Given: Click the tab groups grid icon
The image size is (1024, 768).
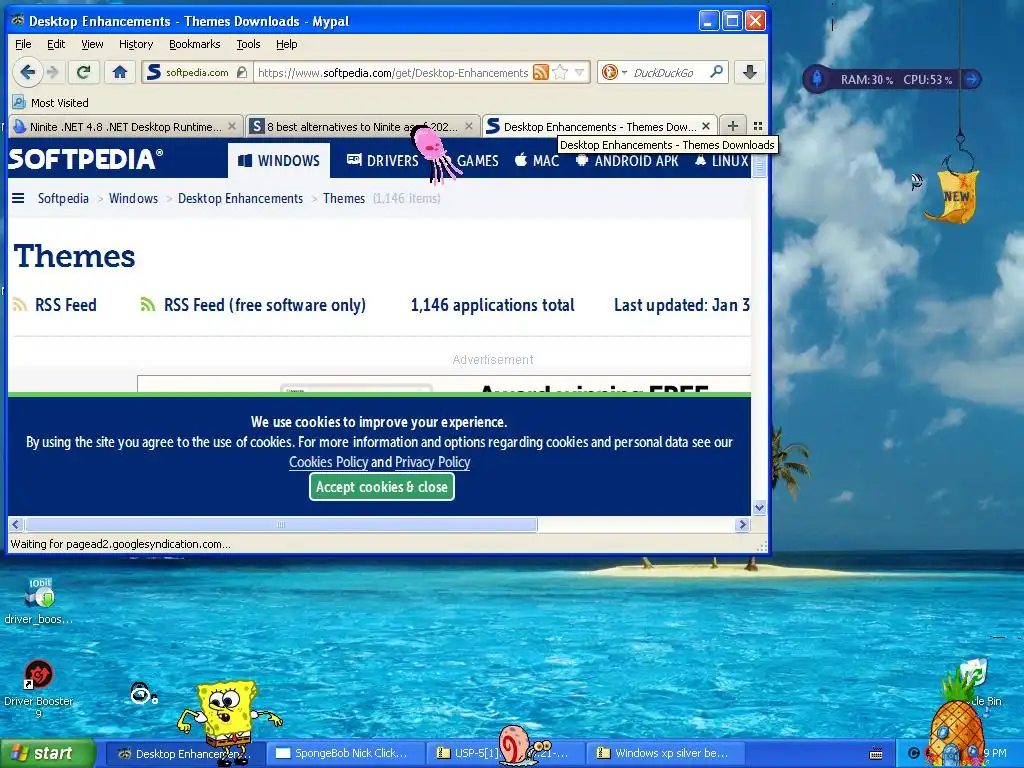Looking at the screenshot, I should (758, 126).
